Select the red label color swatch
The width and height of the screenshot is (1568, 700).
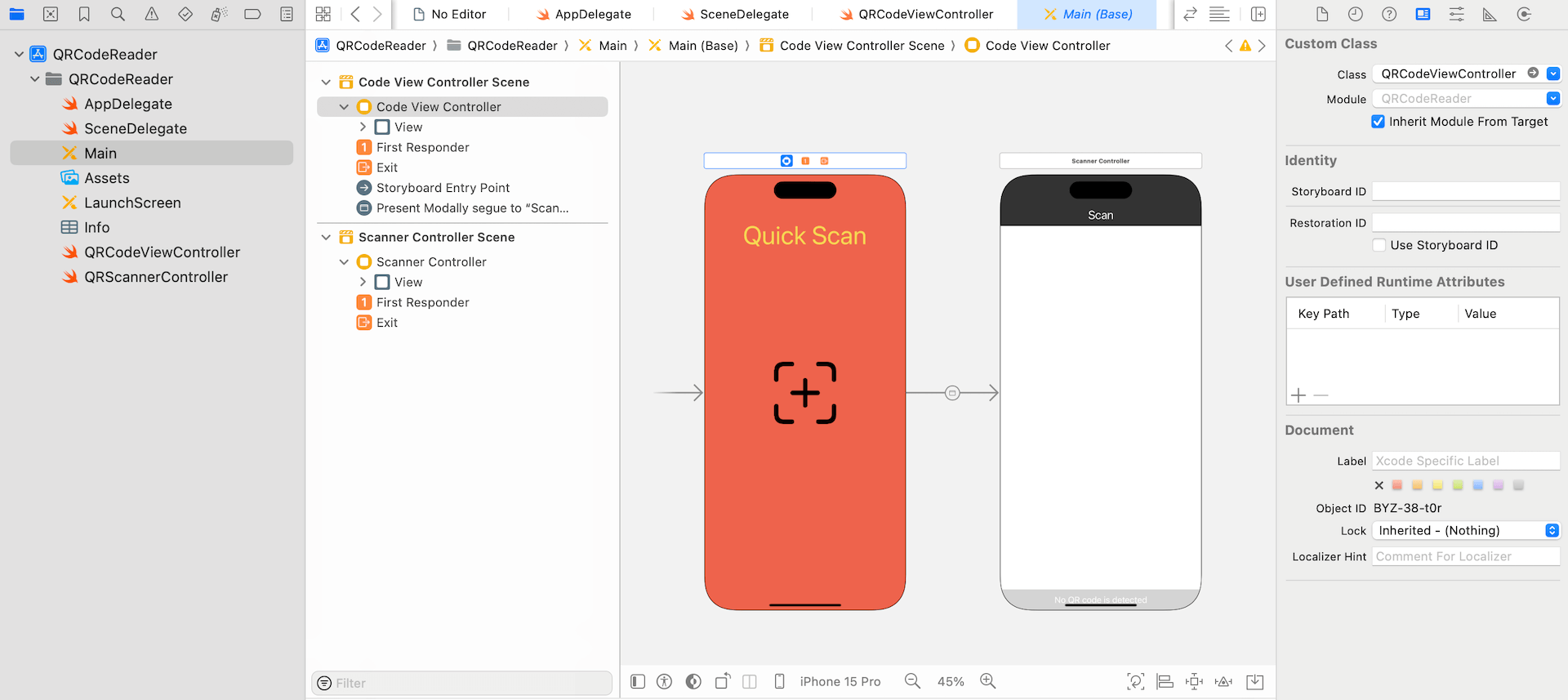coord(1397,485)
